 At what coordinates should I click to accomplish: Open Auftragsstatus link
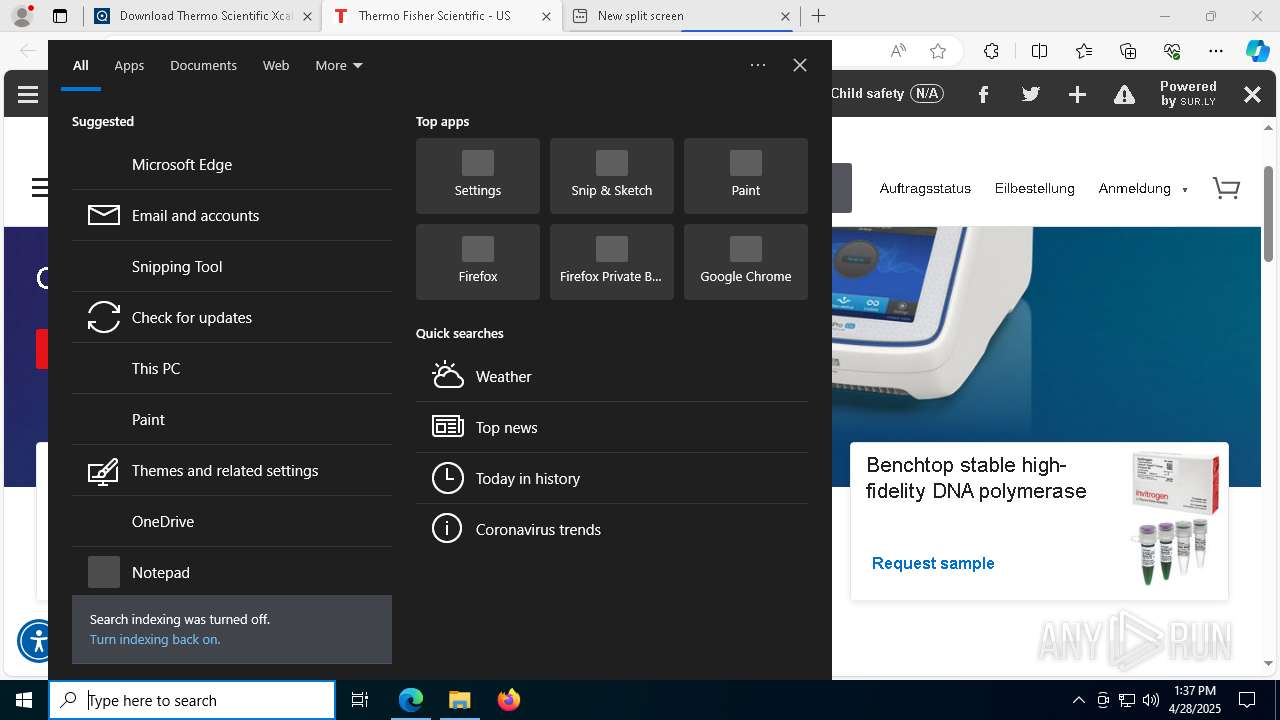tap(925, 188)
